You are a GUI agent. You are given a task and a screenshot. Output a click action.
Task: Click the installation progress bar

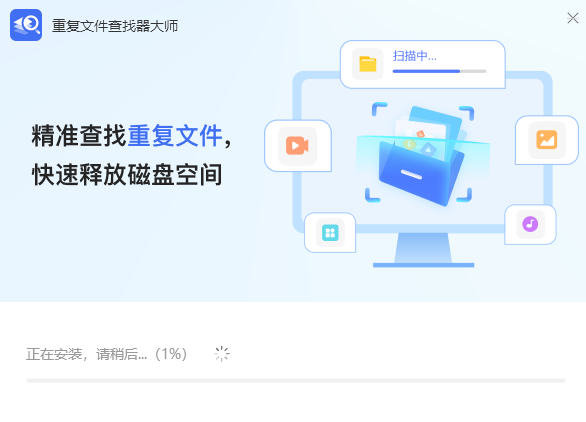[x=296, y=381]
